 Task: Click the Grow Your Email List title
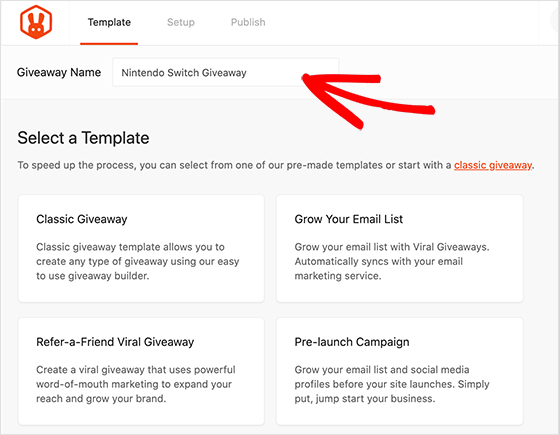coord(349,219)
